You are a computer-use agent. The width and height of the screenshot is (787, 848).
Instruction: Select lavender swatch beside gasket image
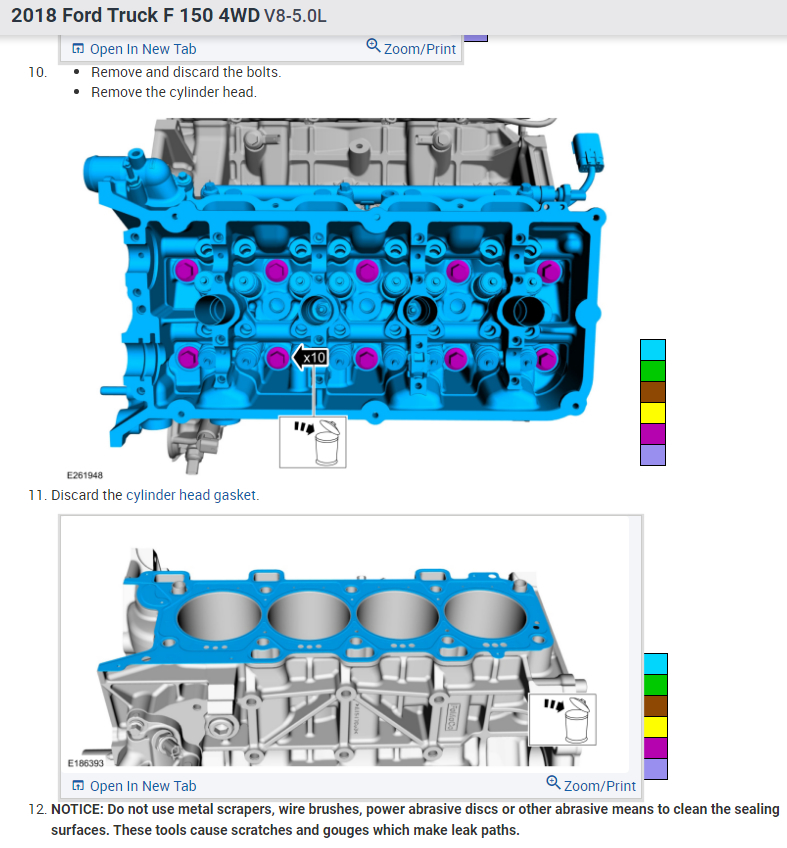pos(656,769)
